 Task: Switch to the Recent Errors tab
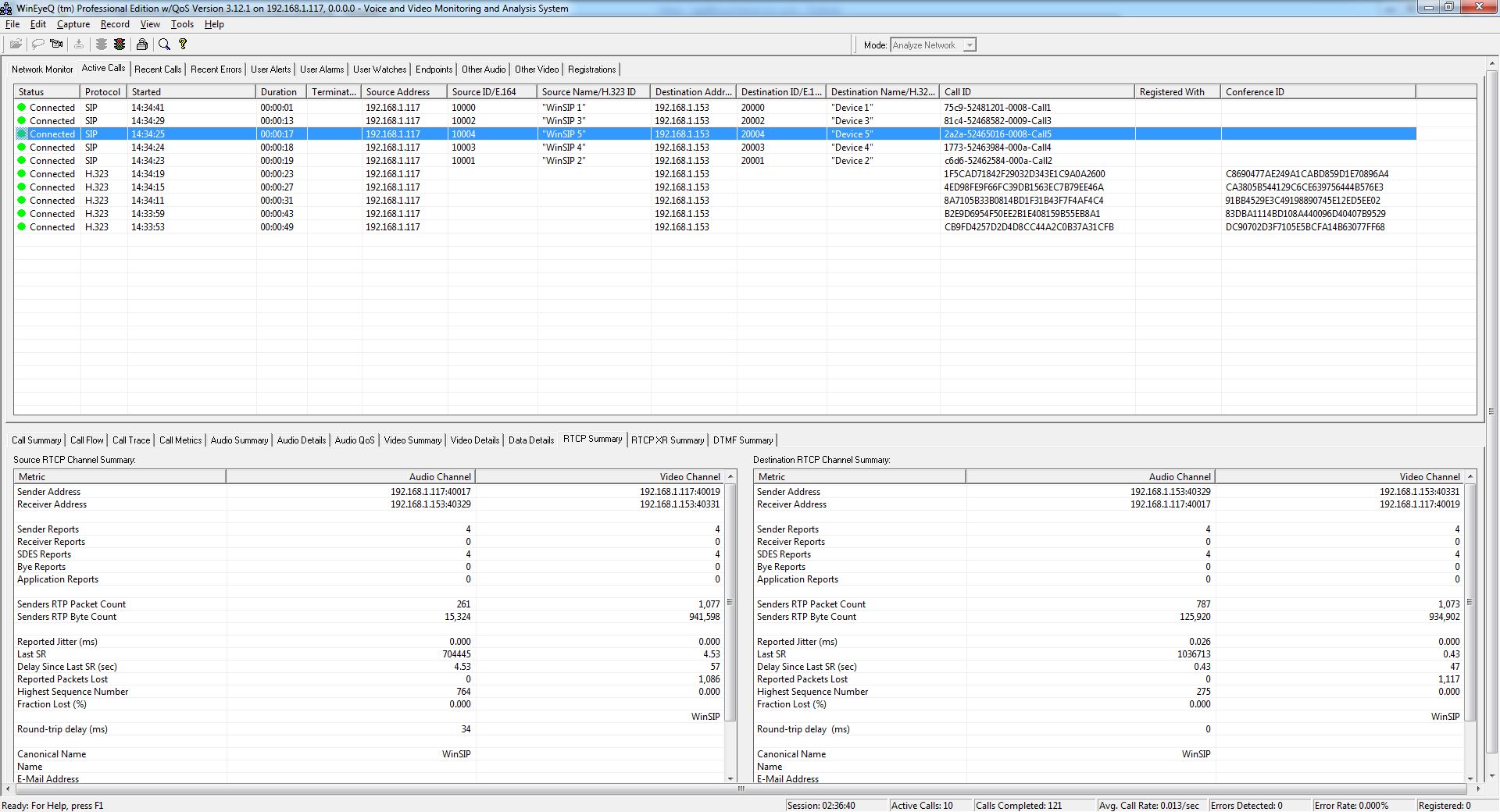[x=216, y=69]
